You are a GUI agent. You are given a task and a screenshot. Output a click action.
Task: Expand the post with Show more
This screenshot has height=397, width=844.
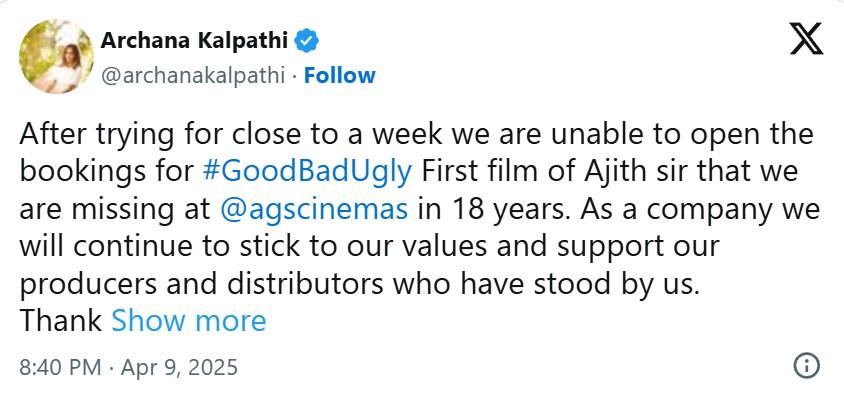coord(188,321)
